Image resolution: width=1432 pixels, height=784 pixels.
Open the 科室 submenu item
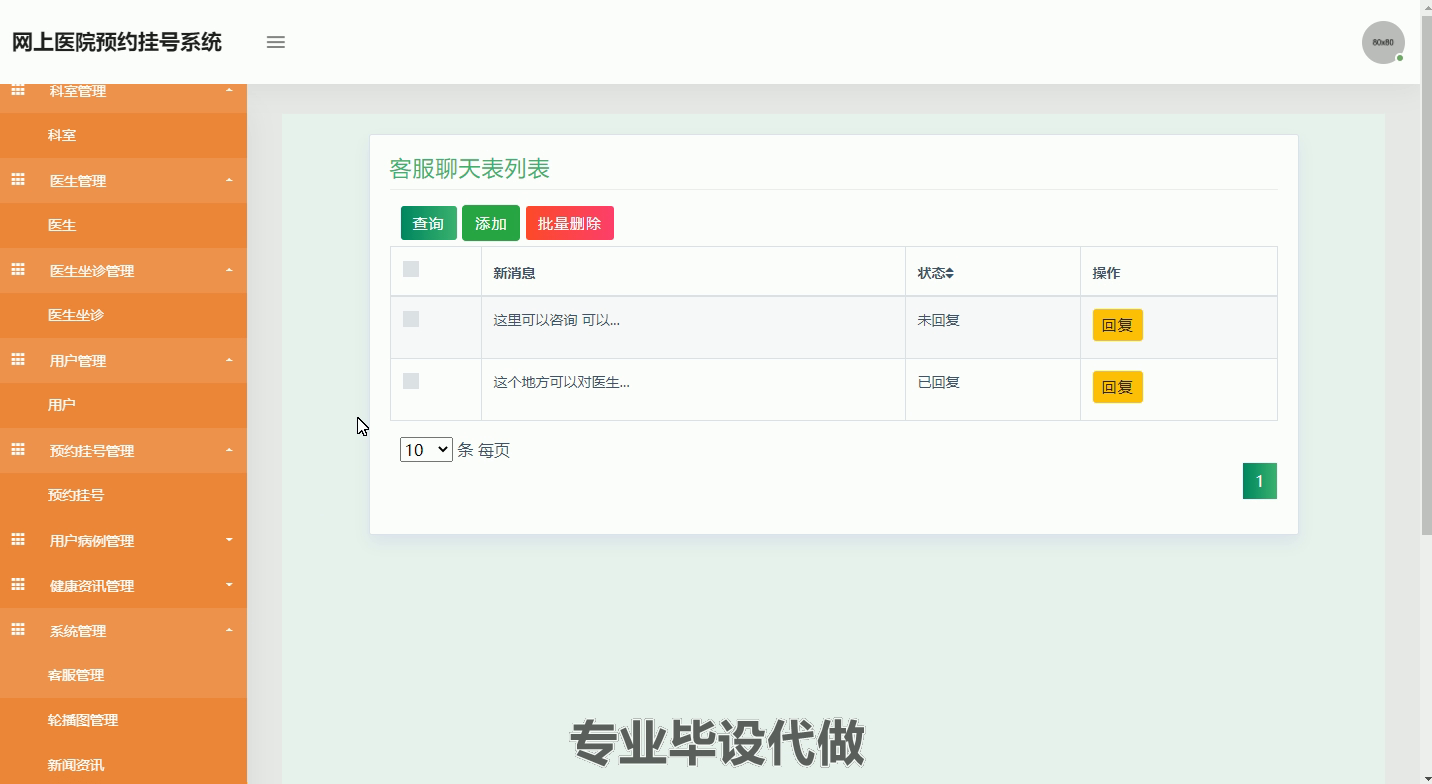[x=123, y=135]
